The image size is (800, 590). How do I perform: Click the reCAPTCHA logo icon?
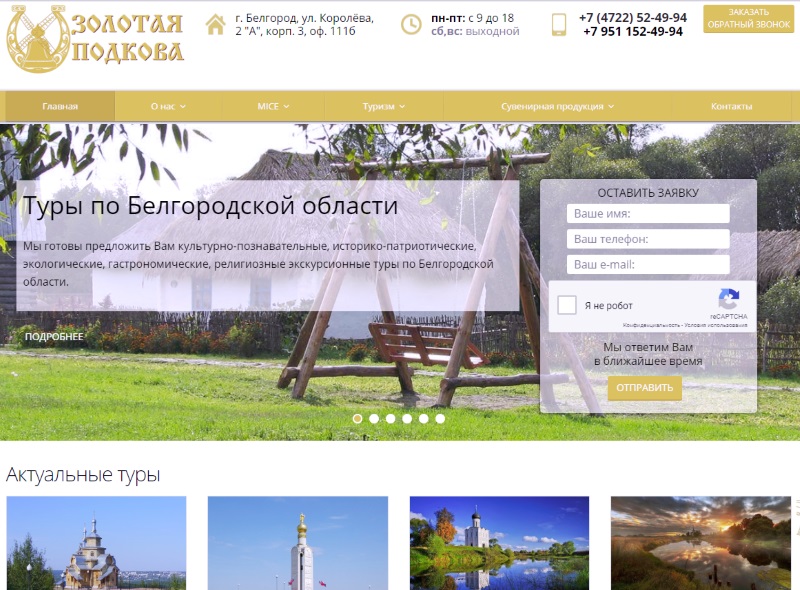click(x=729, y=299)
